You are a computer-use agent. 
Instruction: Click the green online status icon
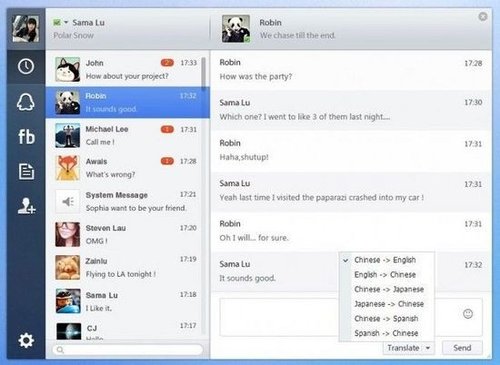57,22
